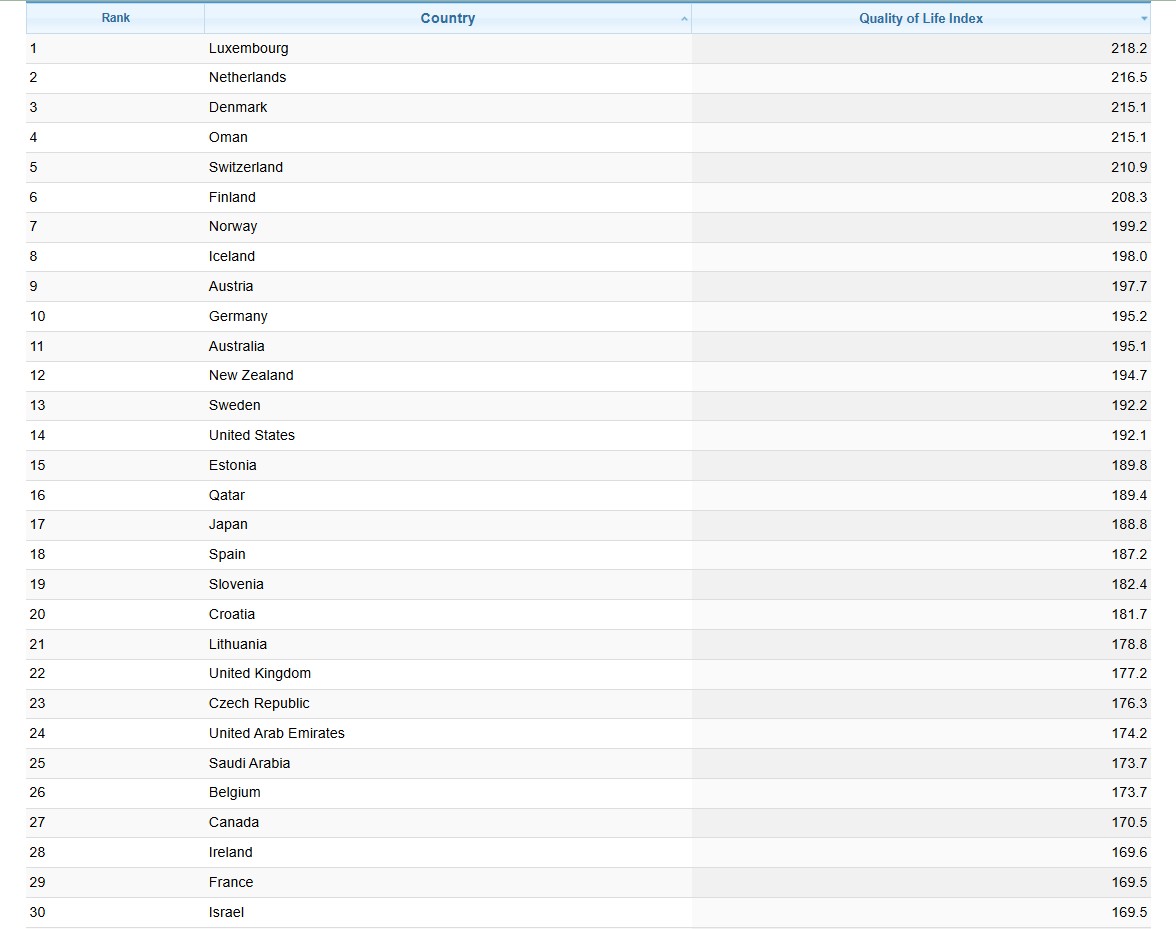
Task: Sort the table by the Rank column header
Action: coord(116,18)
